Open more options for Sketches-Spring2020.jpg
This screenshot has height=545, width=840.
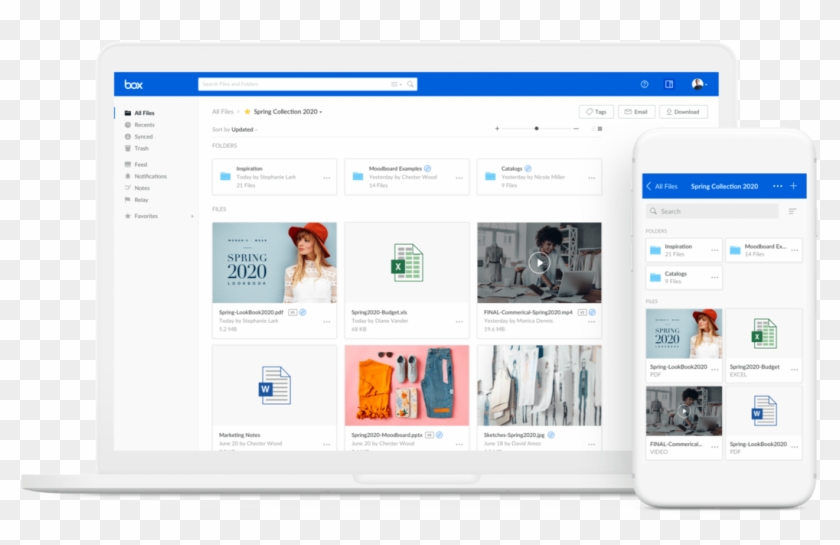[591, 444]
